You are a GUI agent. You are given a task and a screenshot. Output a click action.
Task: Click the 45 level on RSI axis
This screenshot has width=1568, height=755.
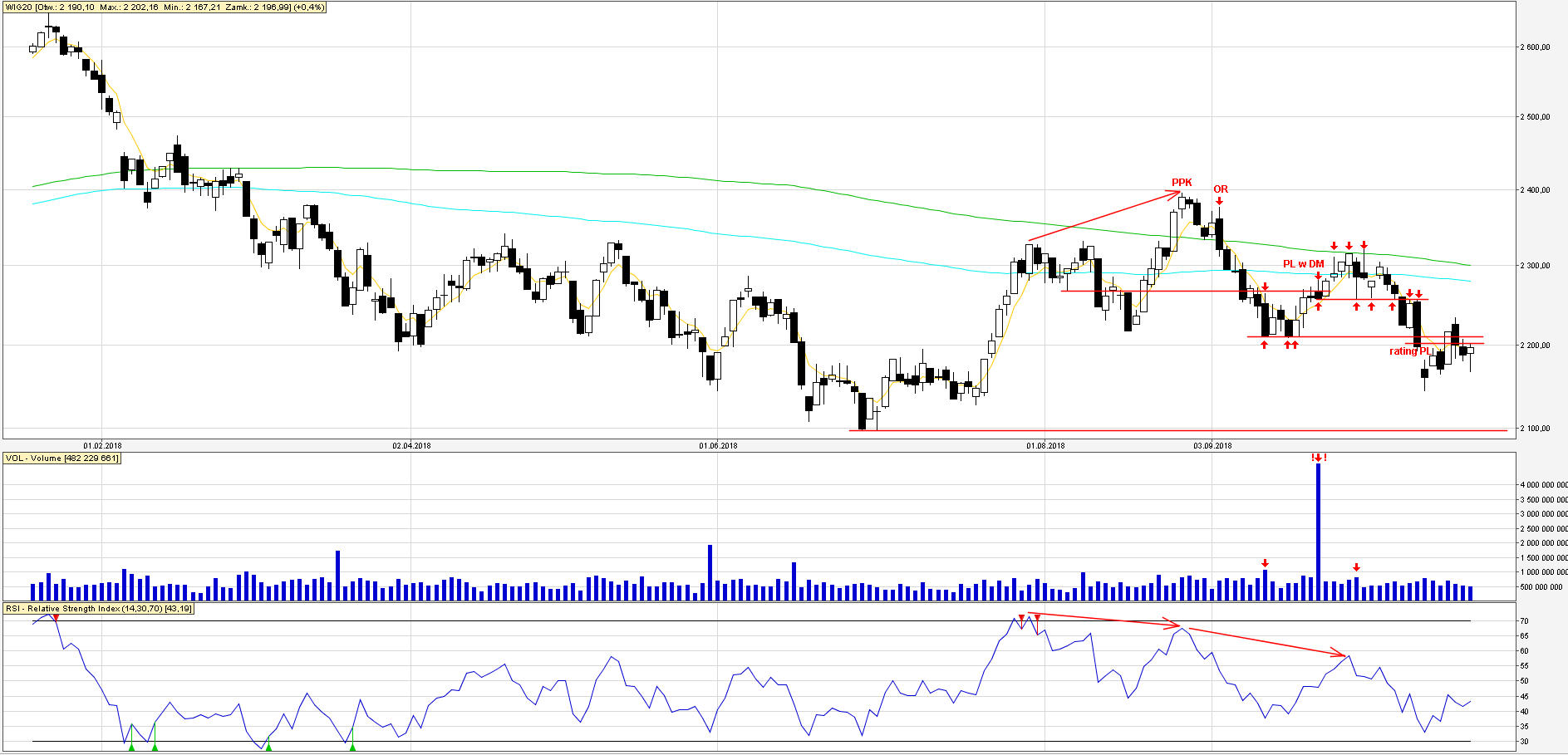[x=1525, y=697]
